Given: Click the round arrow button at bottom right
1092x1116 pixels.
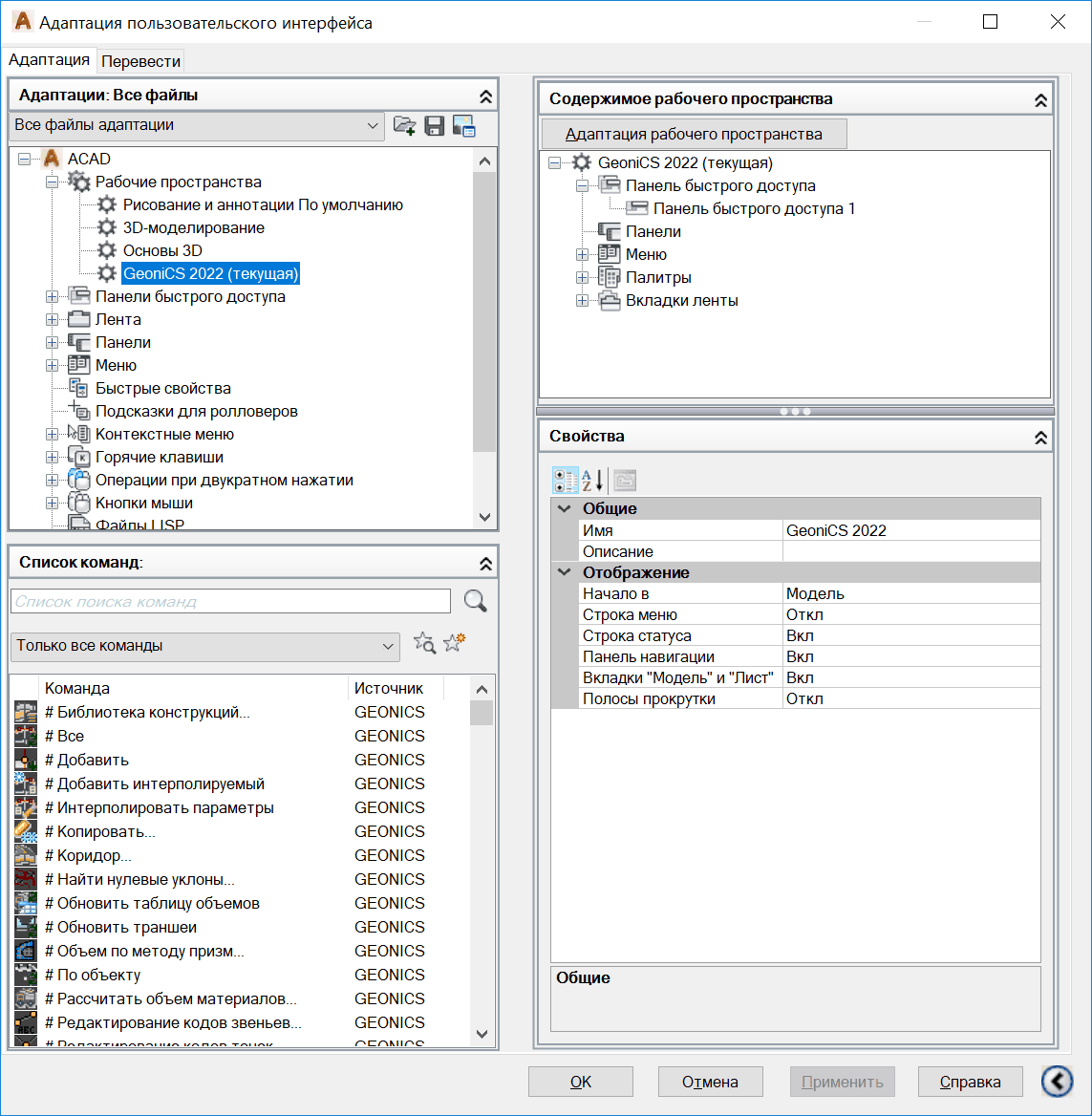Looking at the screenshot, I should click(1057, 1081).
